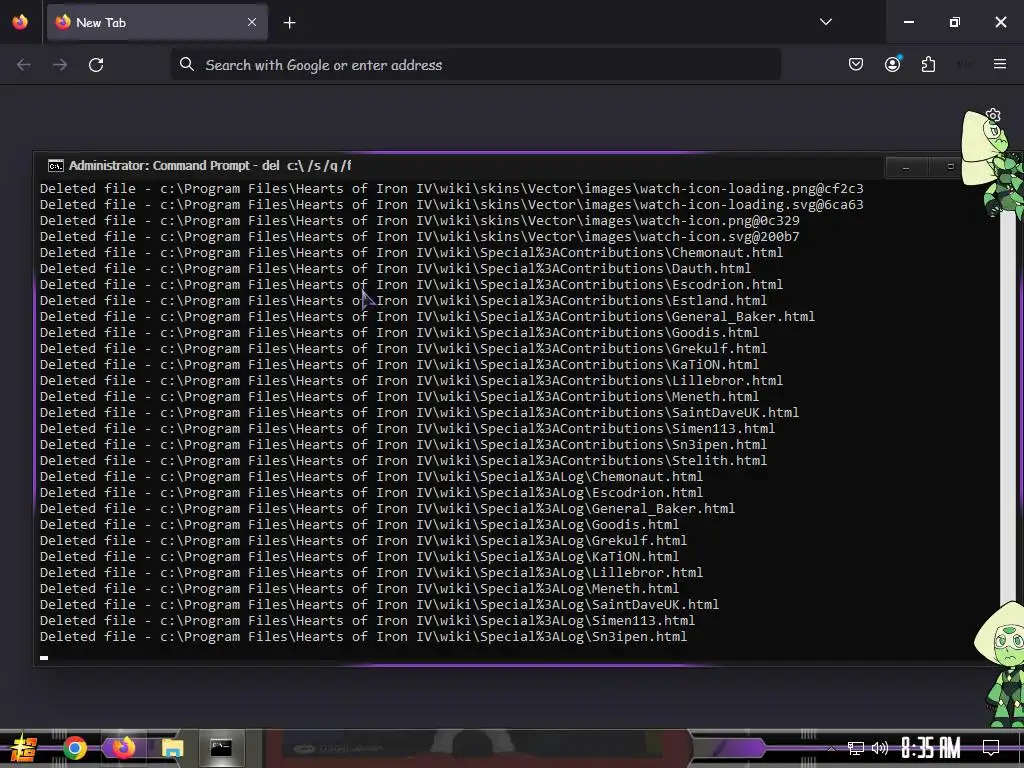Click line ending Contributions\Goodis.html
Screen dimensions: 1024x768
pos(399,332)
